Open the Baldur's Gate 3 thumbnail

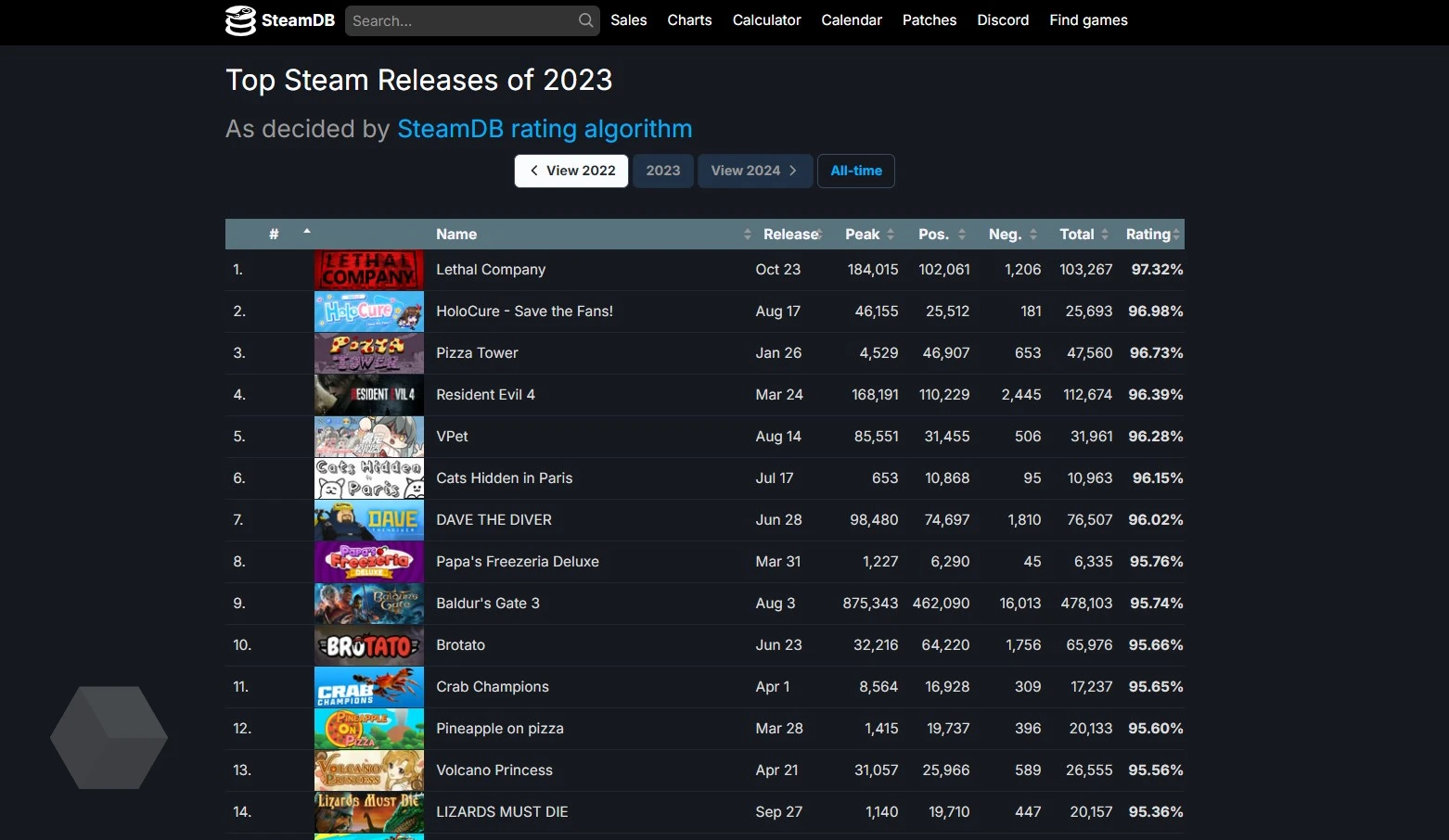coord(368,604)
